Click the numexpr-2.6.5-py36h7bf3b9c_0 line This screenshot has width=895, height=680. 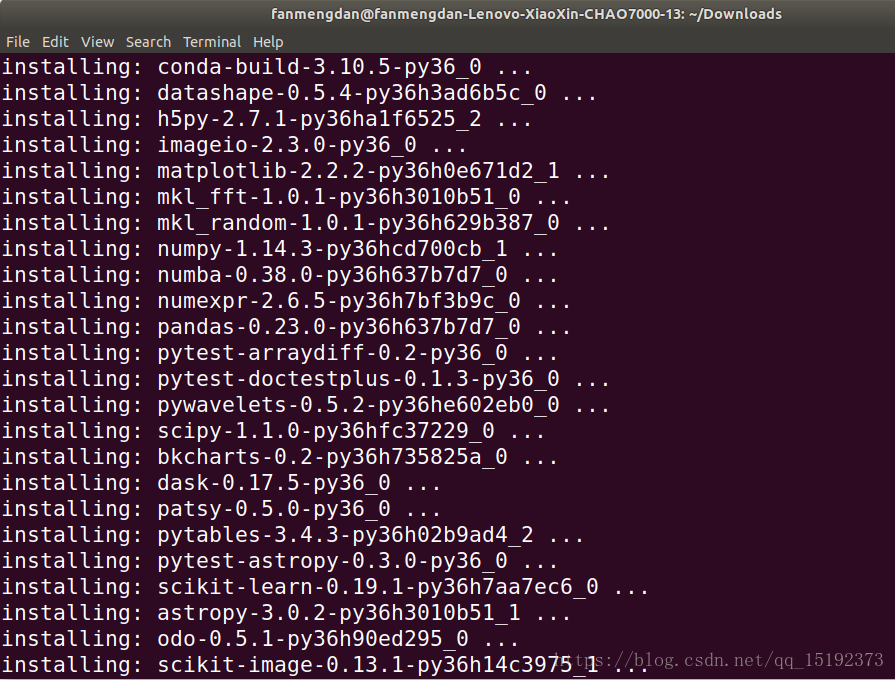pyautogui.click(x=286, y=301)
